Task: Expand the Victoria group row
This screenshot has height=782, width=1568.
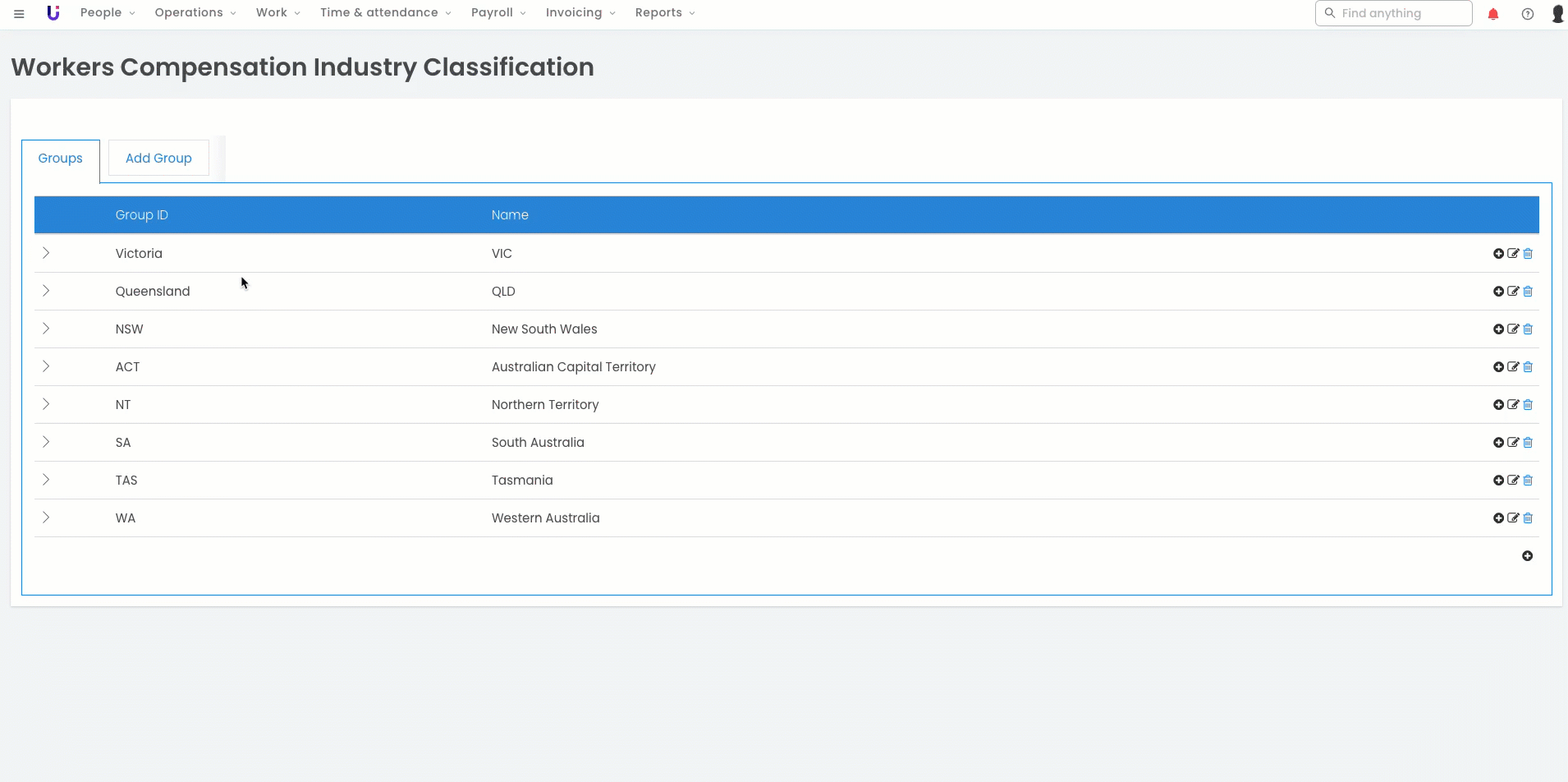Action: [x=46, y=253]
